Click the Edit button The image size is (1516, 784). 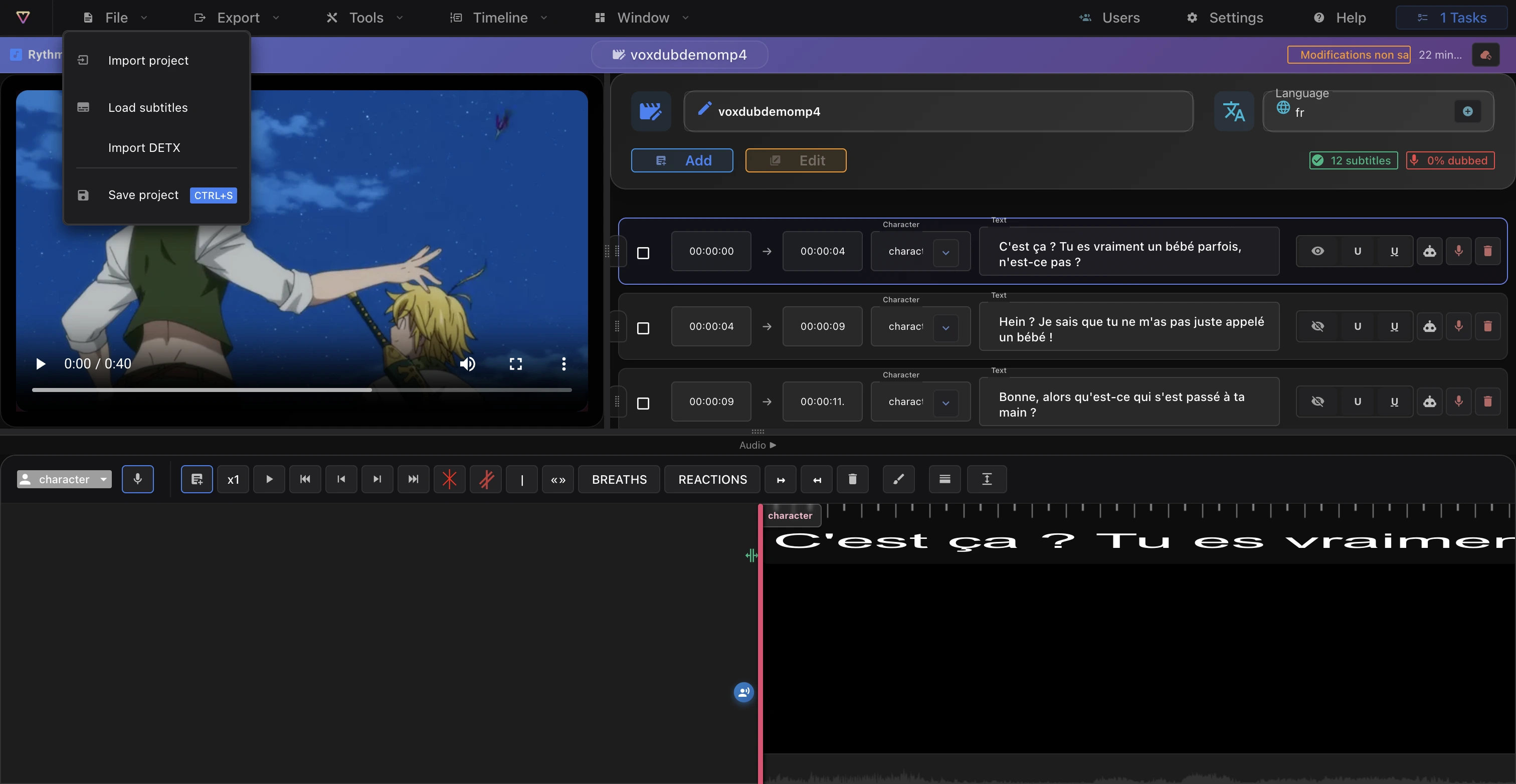pos(796,160)
